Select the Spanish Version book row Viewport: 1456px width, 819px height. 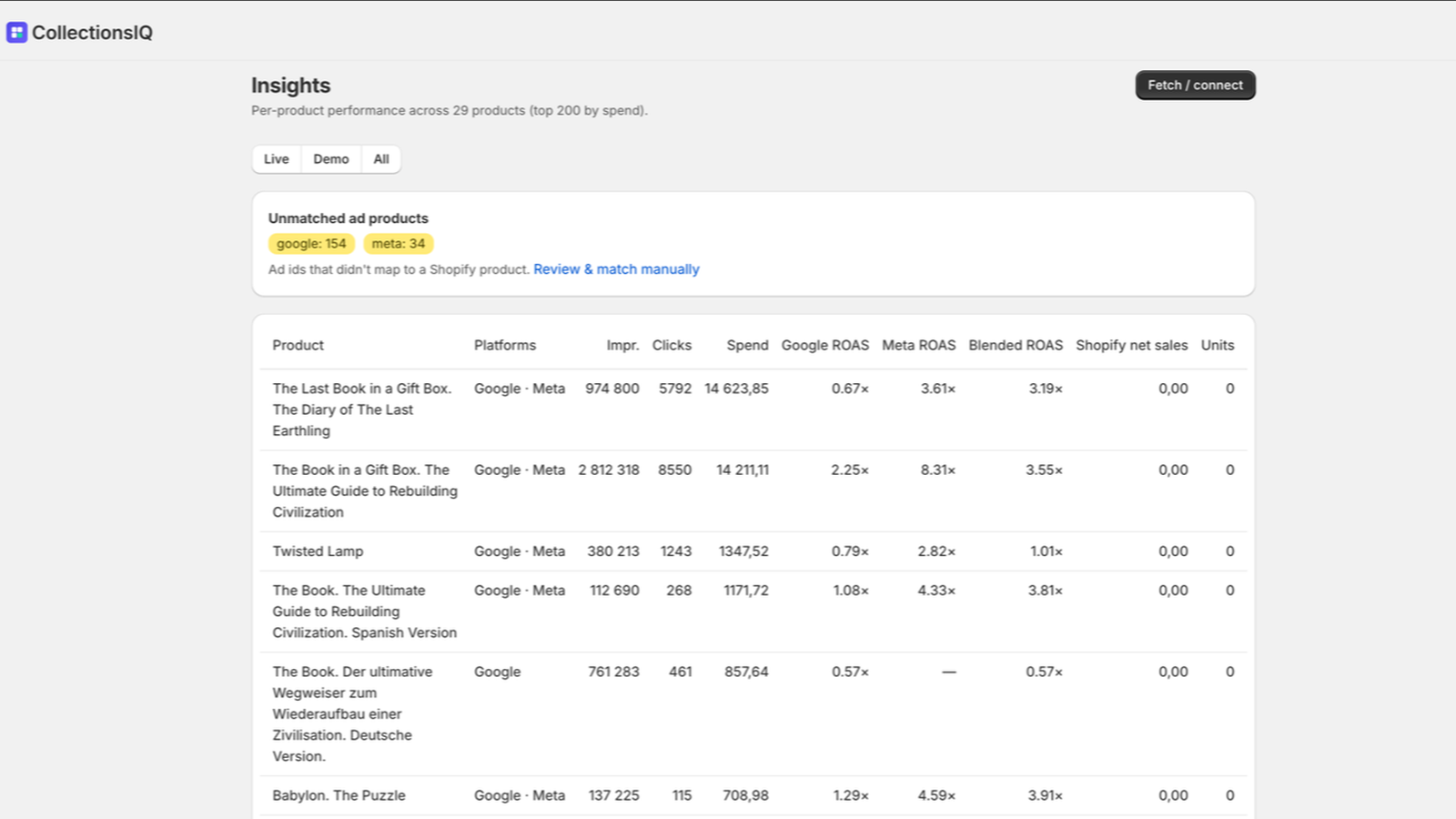[753, 612]
